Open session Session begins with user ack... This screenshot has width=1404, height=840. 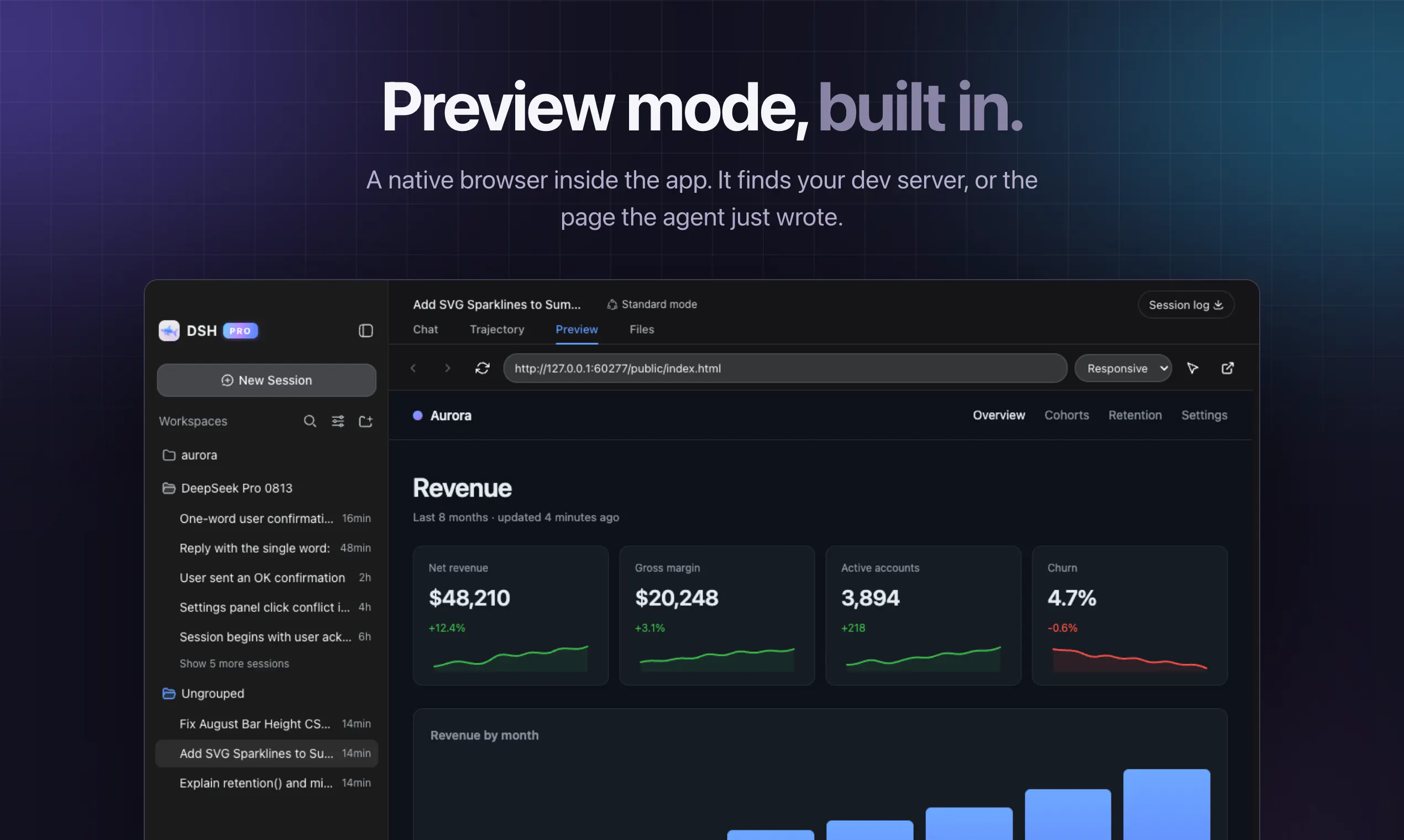pyautogui.click(x=266, y=637)
